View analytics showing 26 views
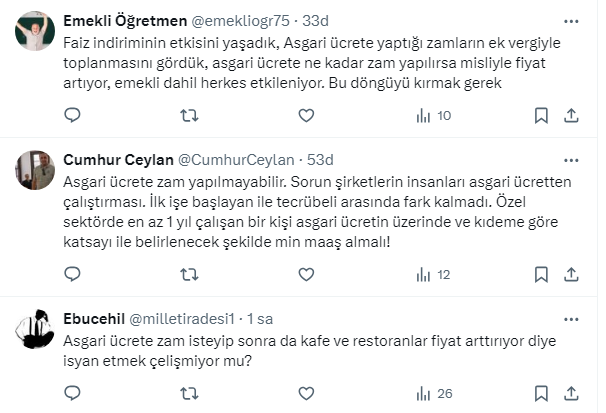The image size is (606, 413). tap(432, 393)
